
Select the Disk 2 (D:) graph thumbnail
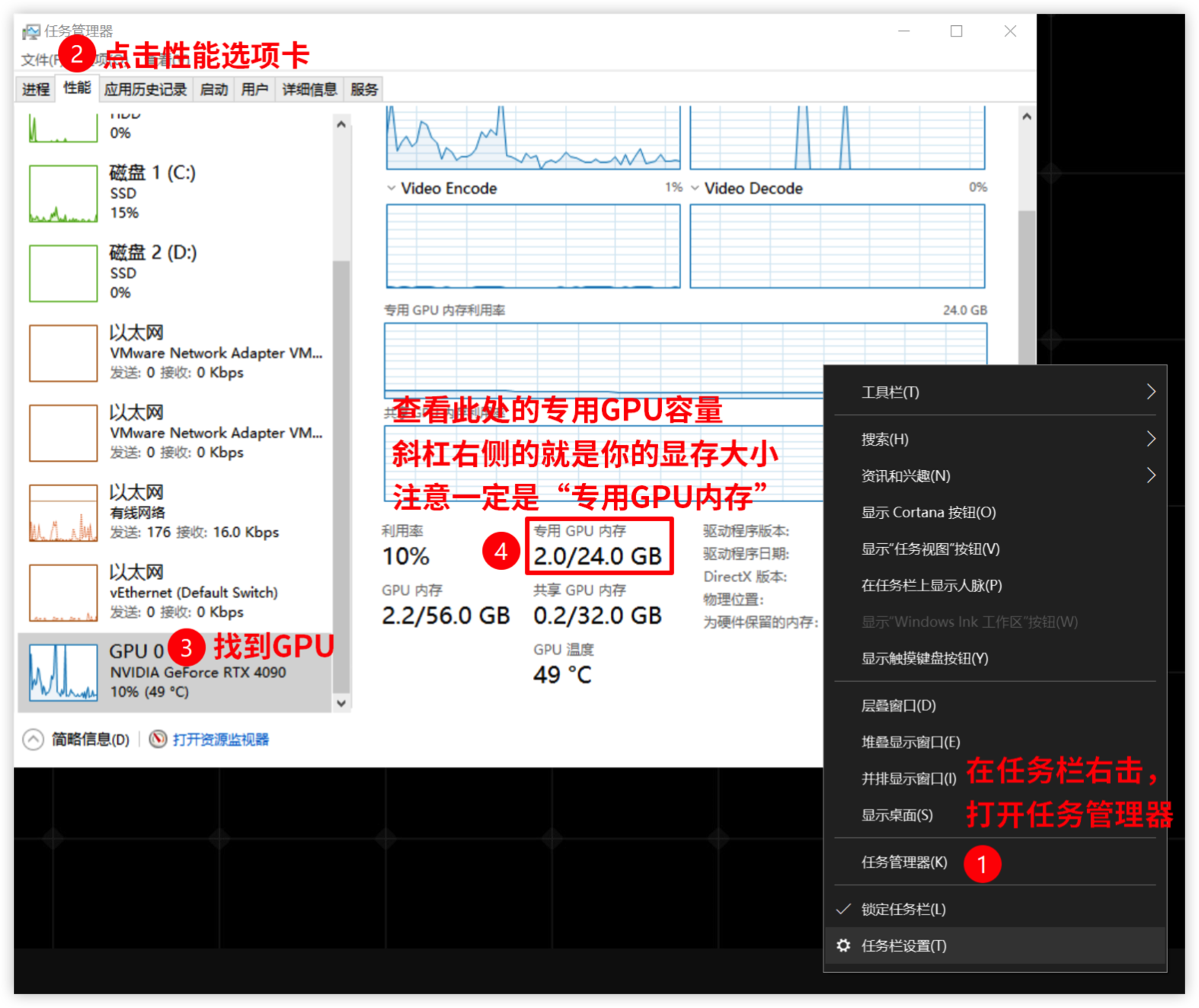pyautogui.click(x=63, y=273)
